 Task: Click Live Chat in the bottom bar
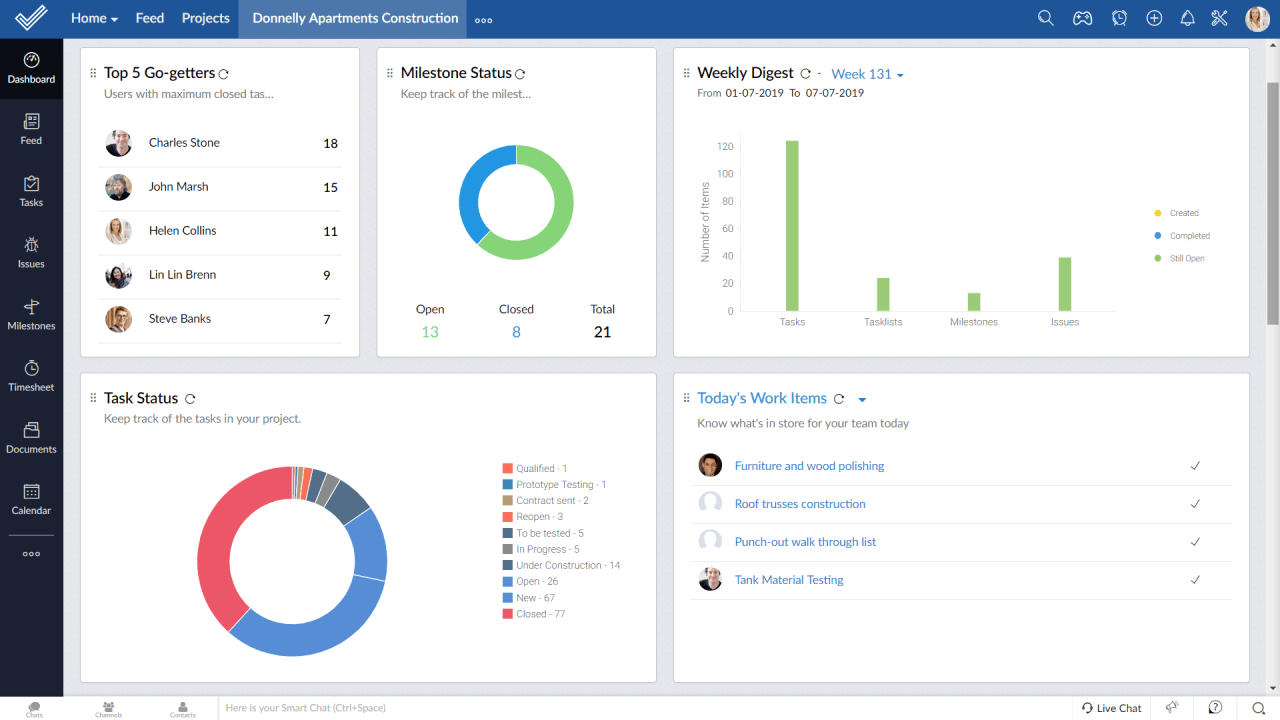click(x=1111, y=707)
